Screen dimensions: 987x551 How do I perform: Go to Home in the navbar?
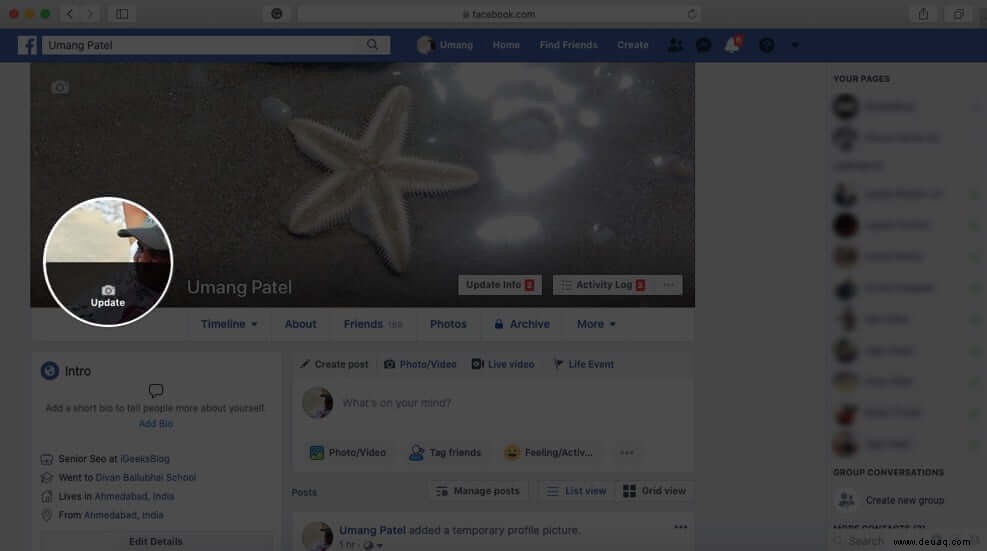(506, 45)
